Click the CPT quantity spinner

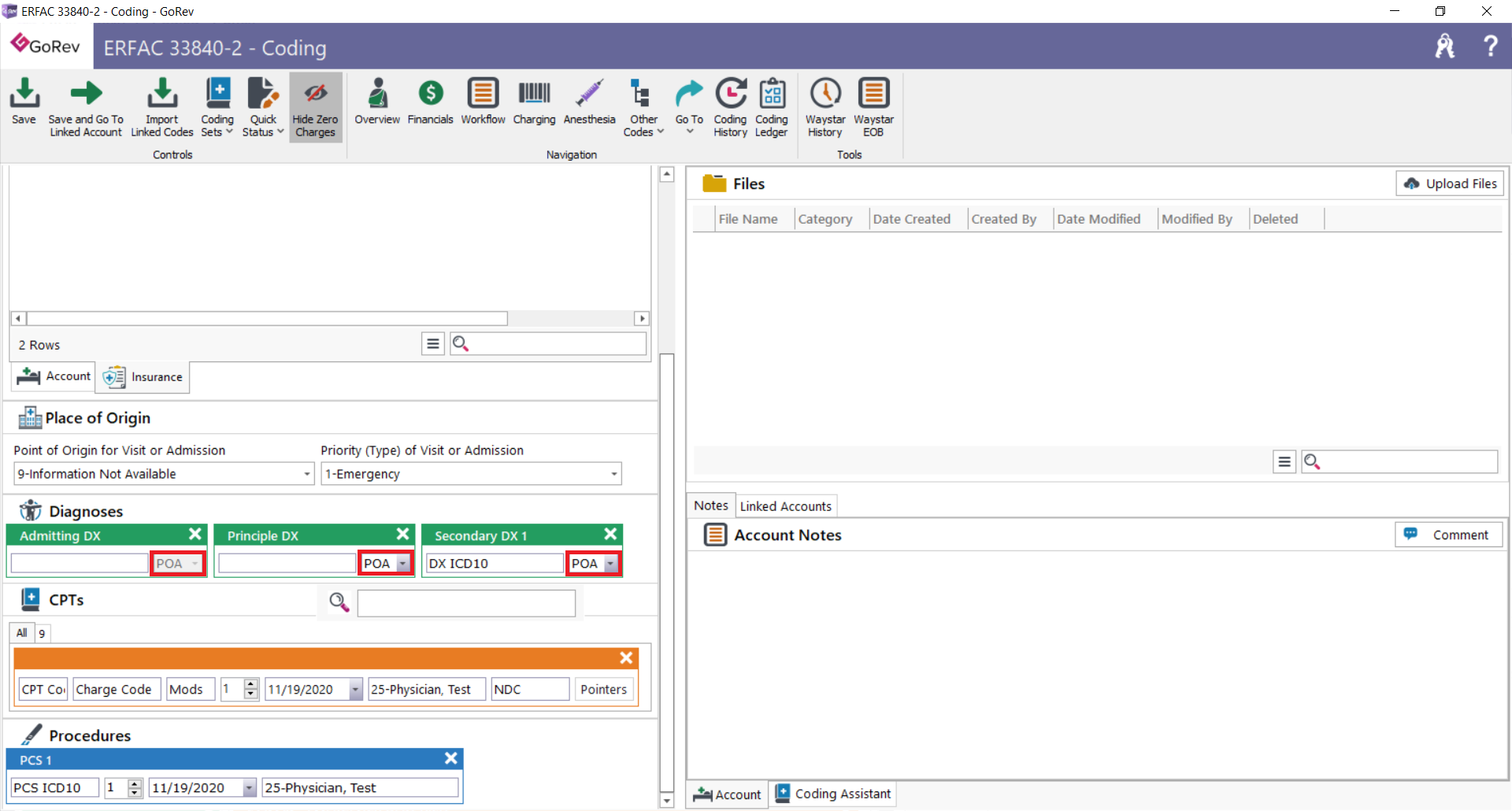pyautogui.click(x=250, y=689)
